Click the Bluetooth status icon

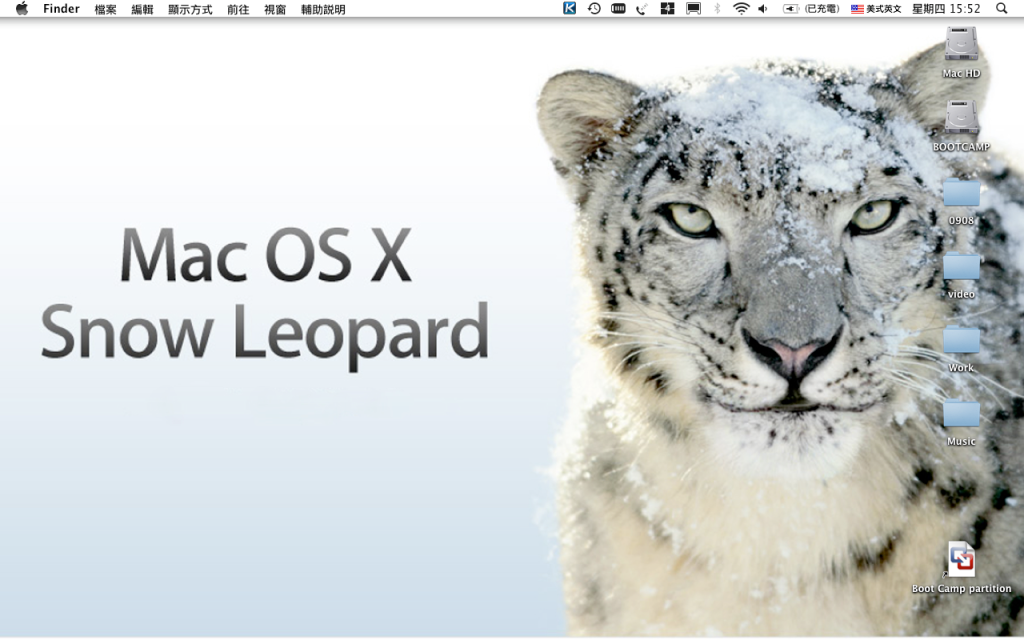[x=717, y=8]
